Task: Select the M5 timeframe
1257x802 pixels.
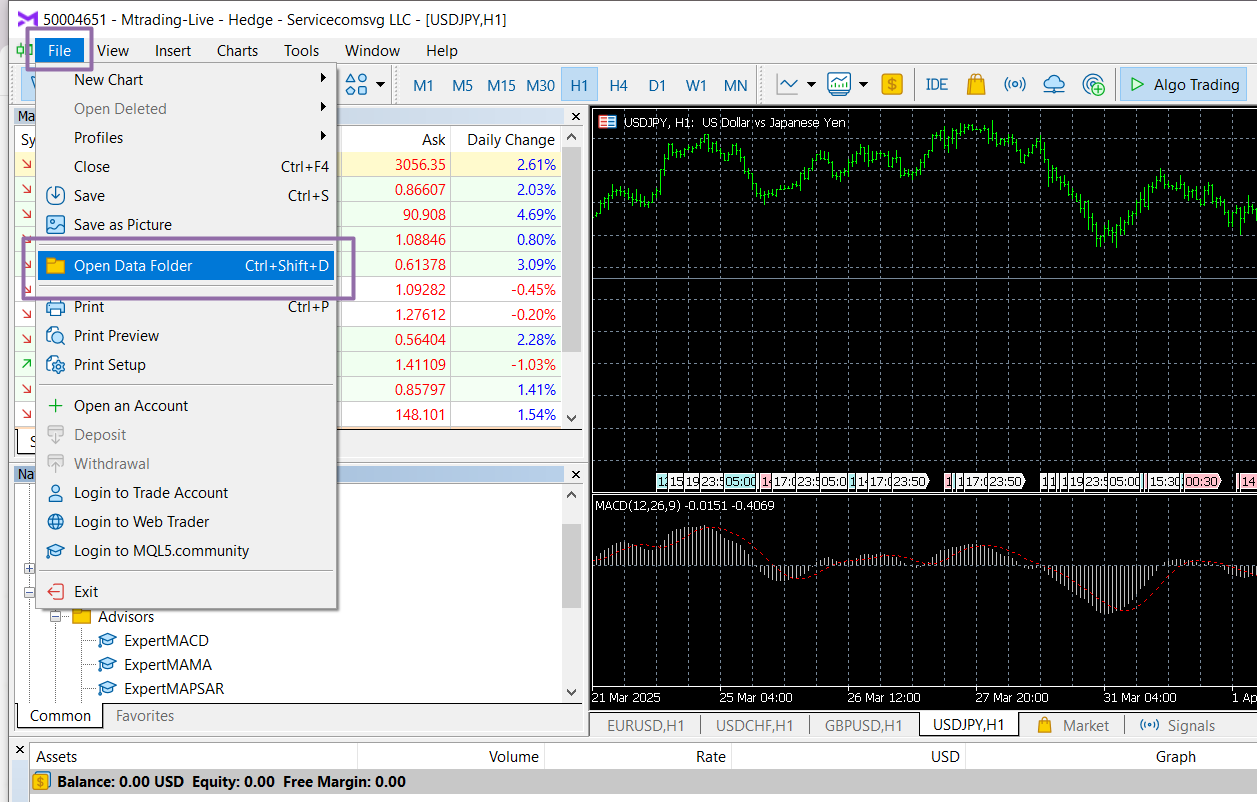Action: pyautogui.click(x=462, y=85)
